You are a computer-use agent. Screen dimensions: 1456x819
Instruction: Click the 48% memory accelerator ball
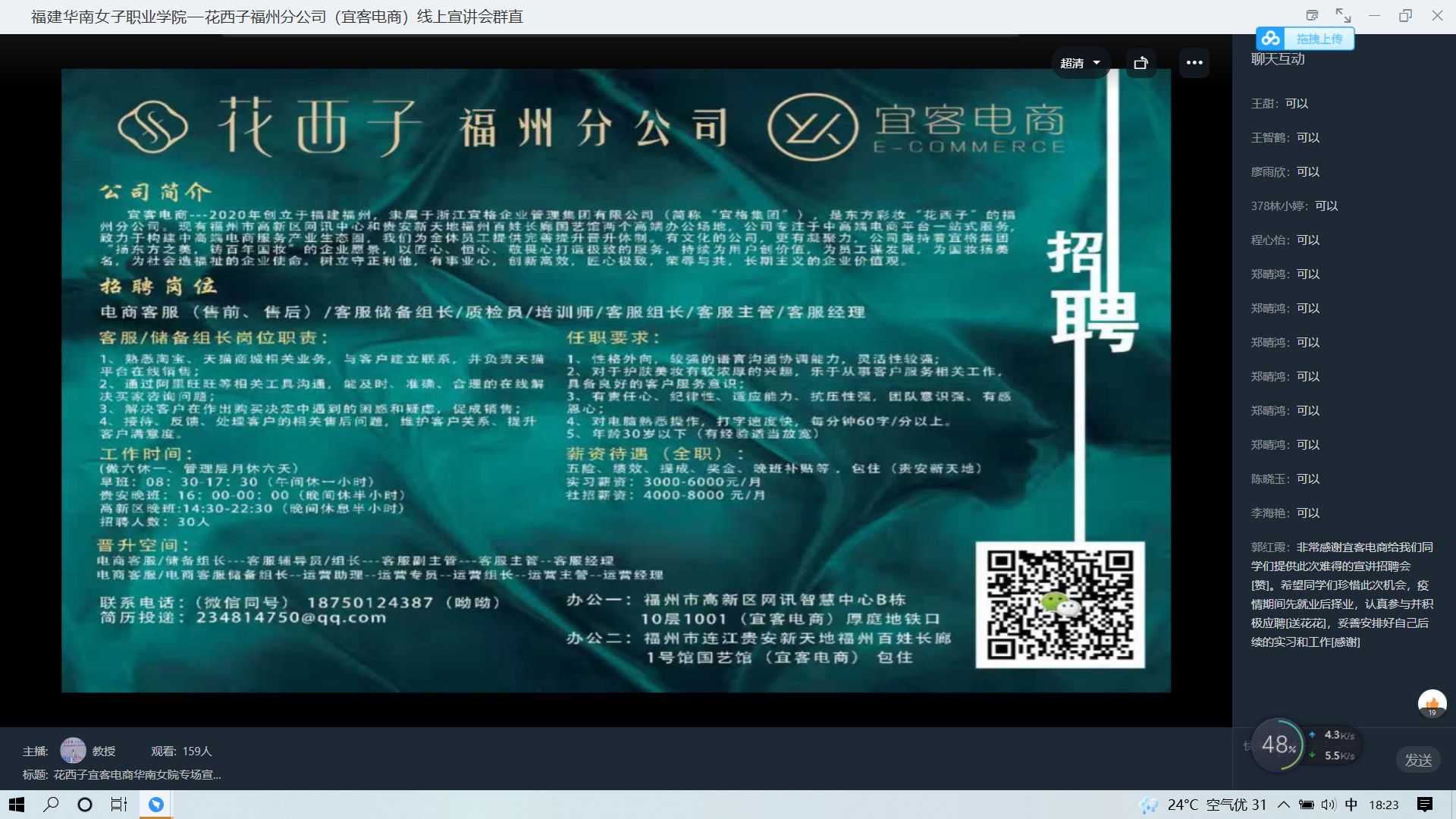(x=1279, y=745)
